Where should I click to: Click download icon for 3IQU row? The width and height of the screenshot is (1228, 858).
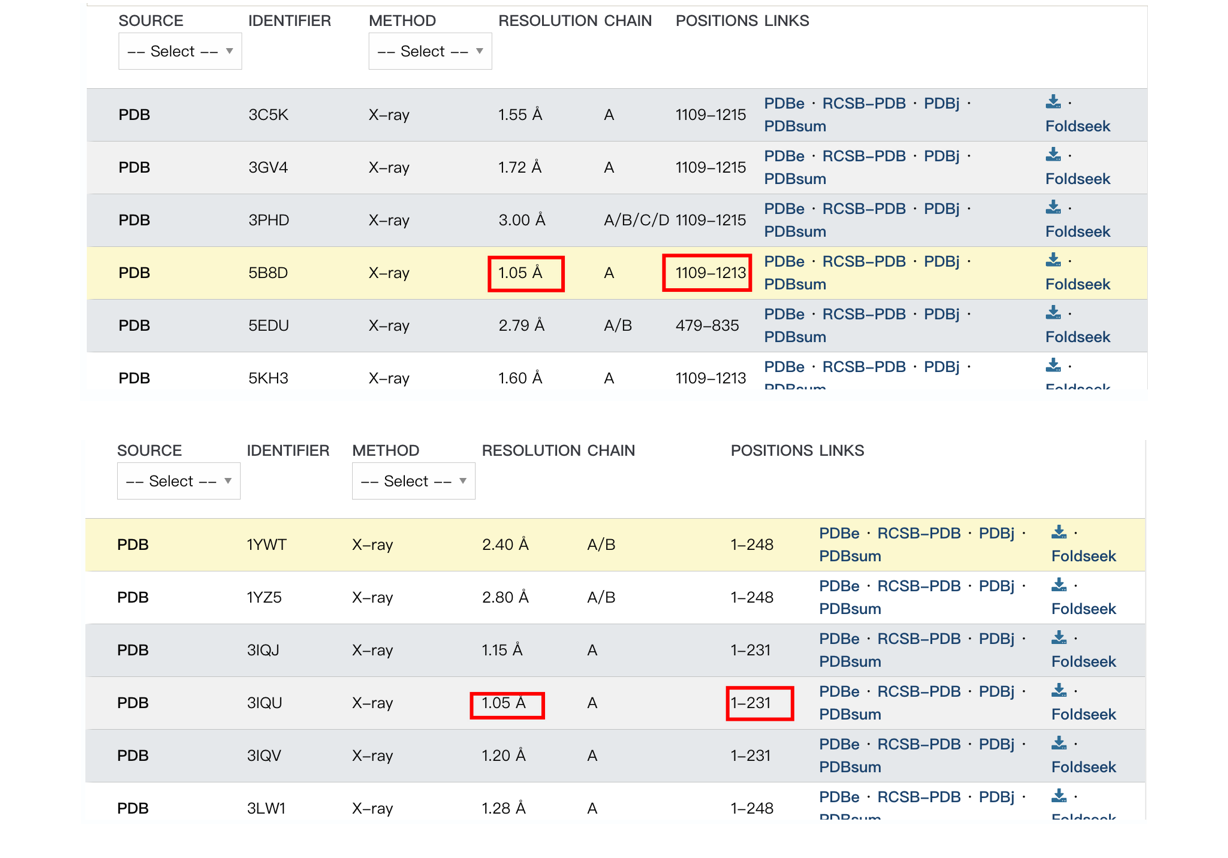(1059, 691)
